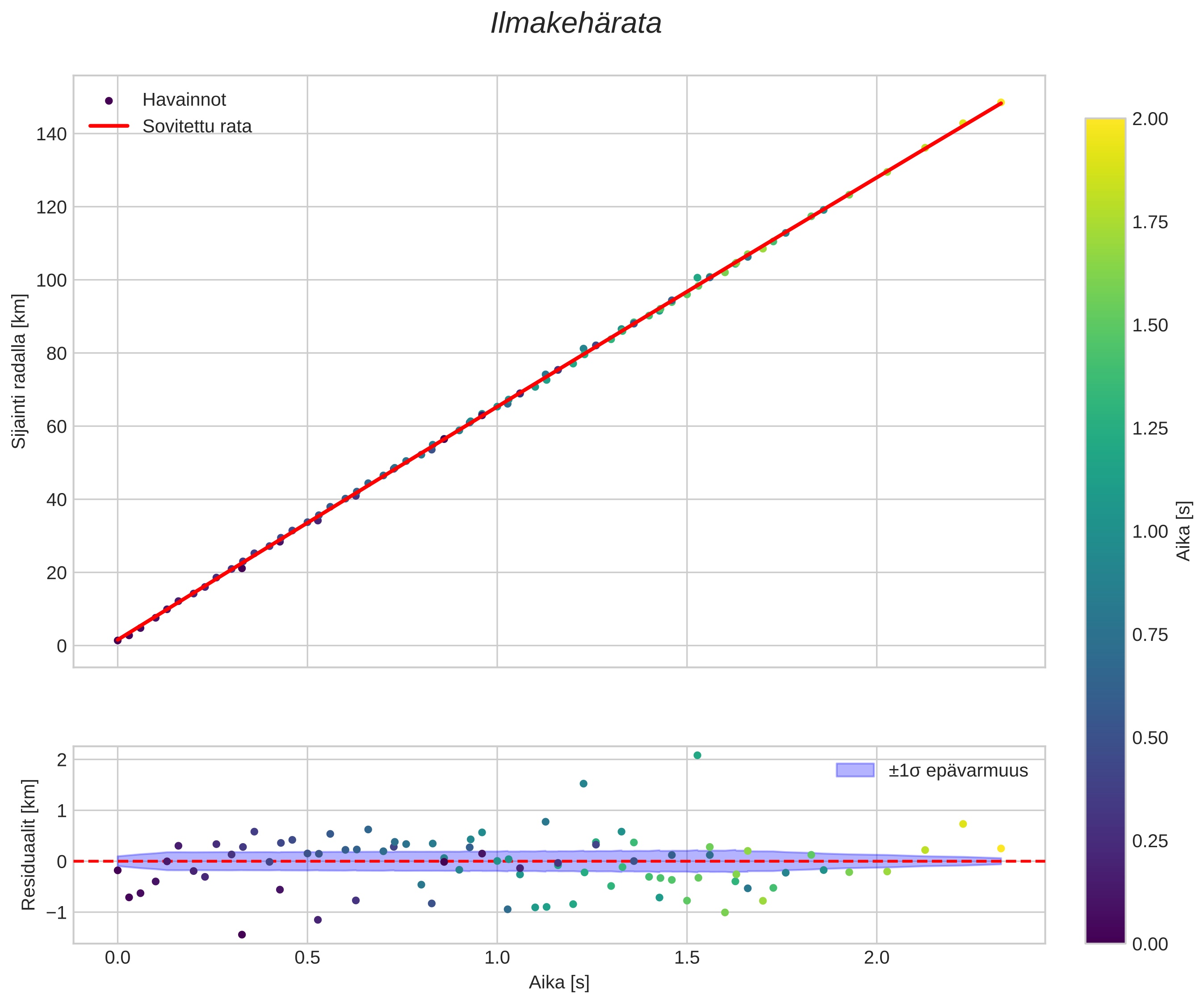Click the last yellow observation point at top right
Image resolution: width=1204 pixels, height=1003 pixels.
pyautogui.click(x=1000, y=103)
